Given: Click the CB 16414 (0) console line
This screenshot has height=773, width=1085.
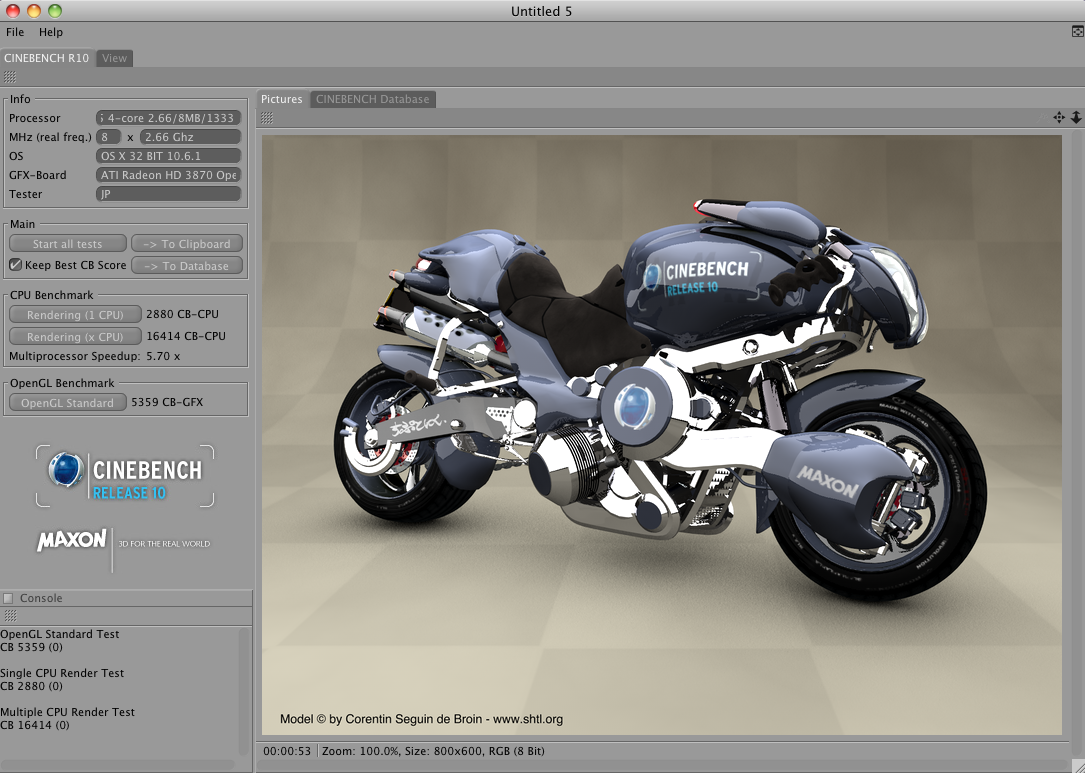Looking at the screenshot, I should point(35,725).
